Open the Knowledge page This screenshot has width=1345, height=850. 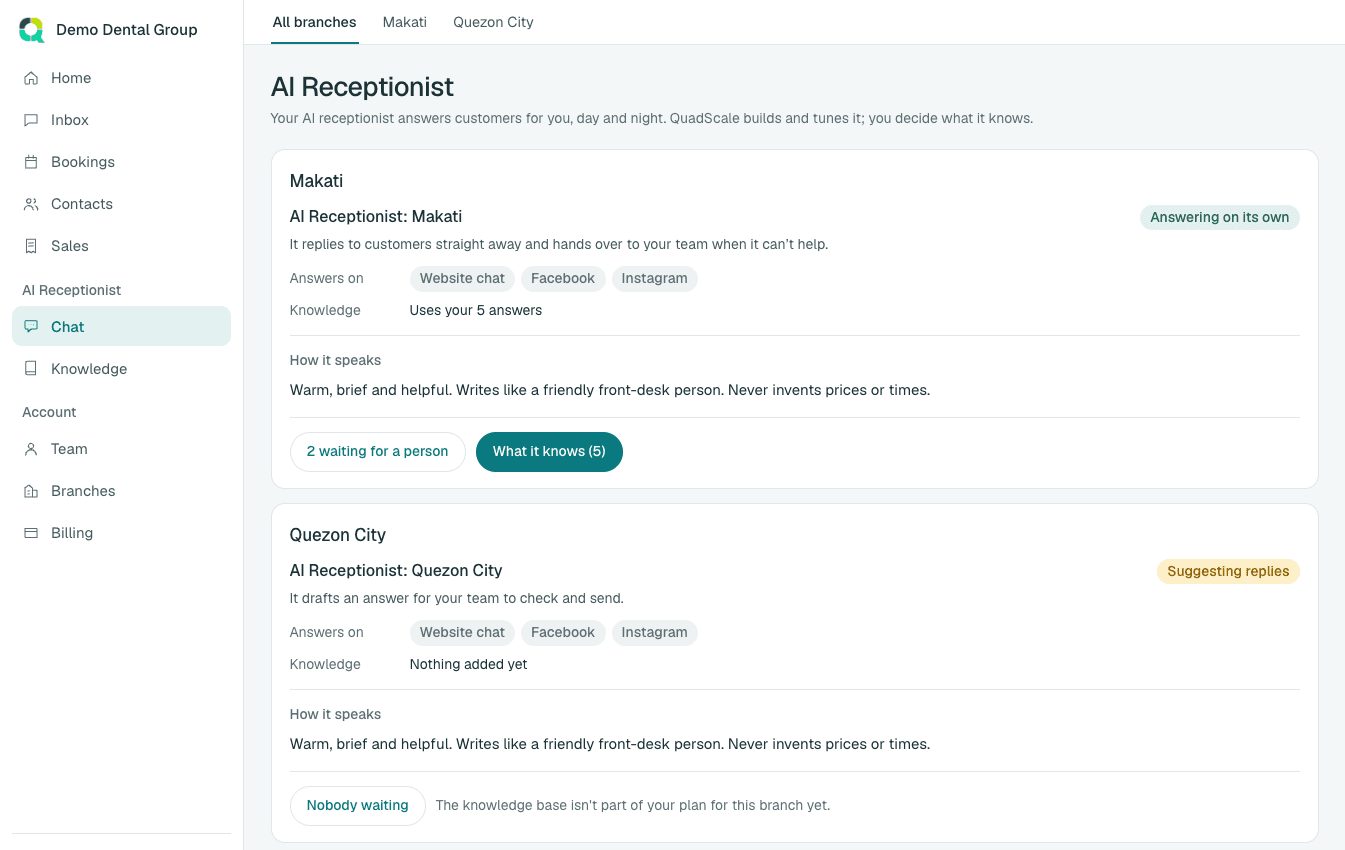121,369
